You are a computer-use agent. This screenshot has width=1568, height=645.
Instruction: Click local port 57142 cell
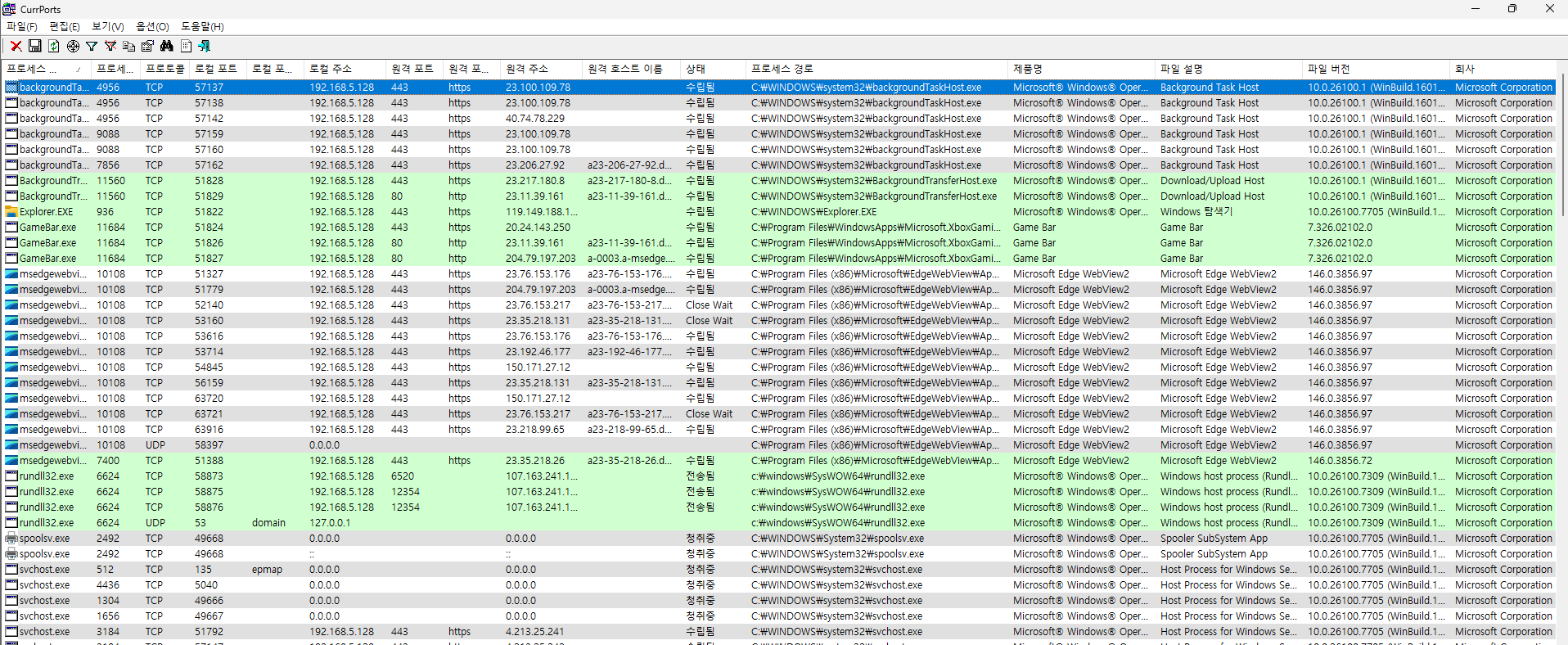209,118
